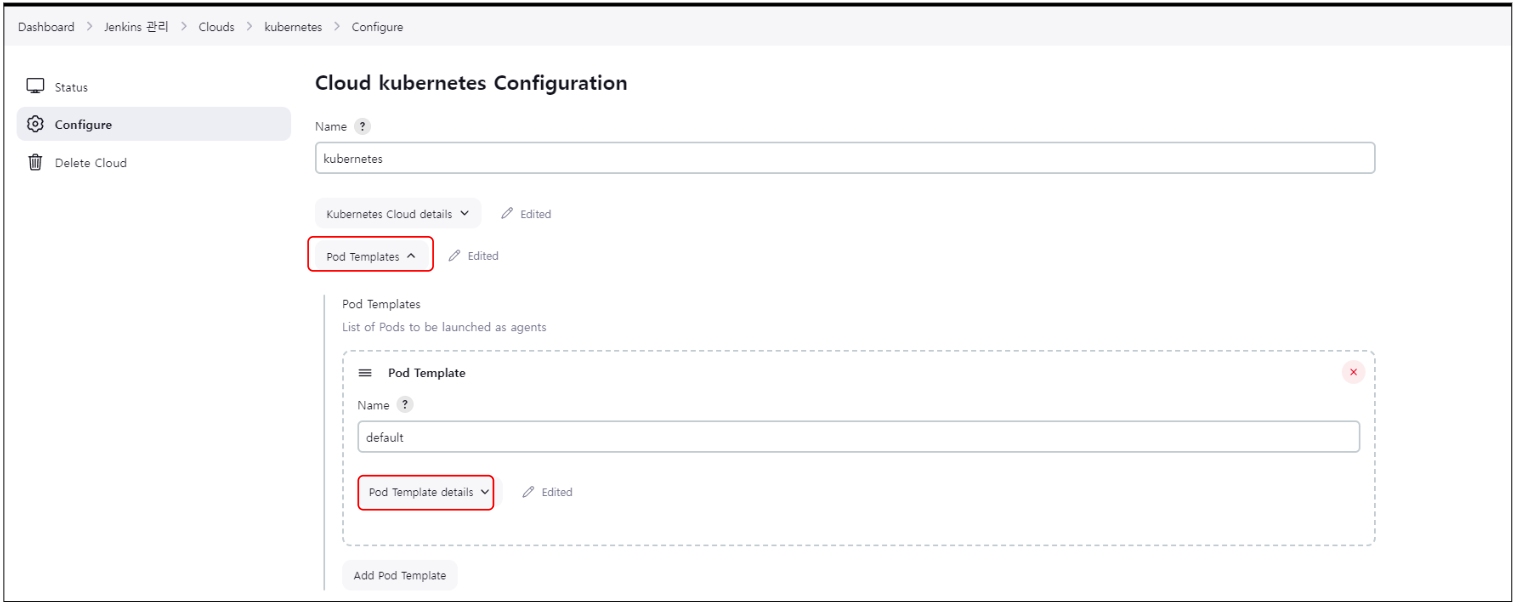The height and width of the screenshot is (604, 1514).
Task: Click the Configure breadcrumb item
Action: (x=377, y=27)
